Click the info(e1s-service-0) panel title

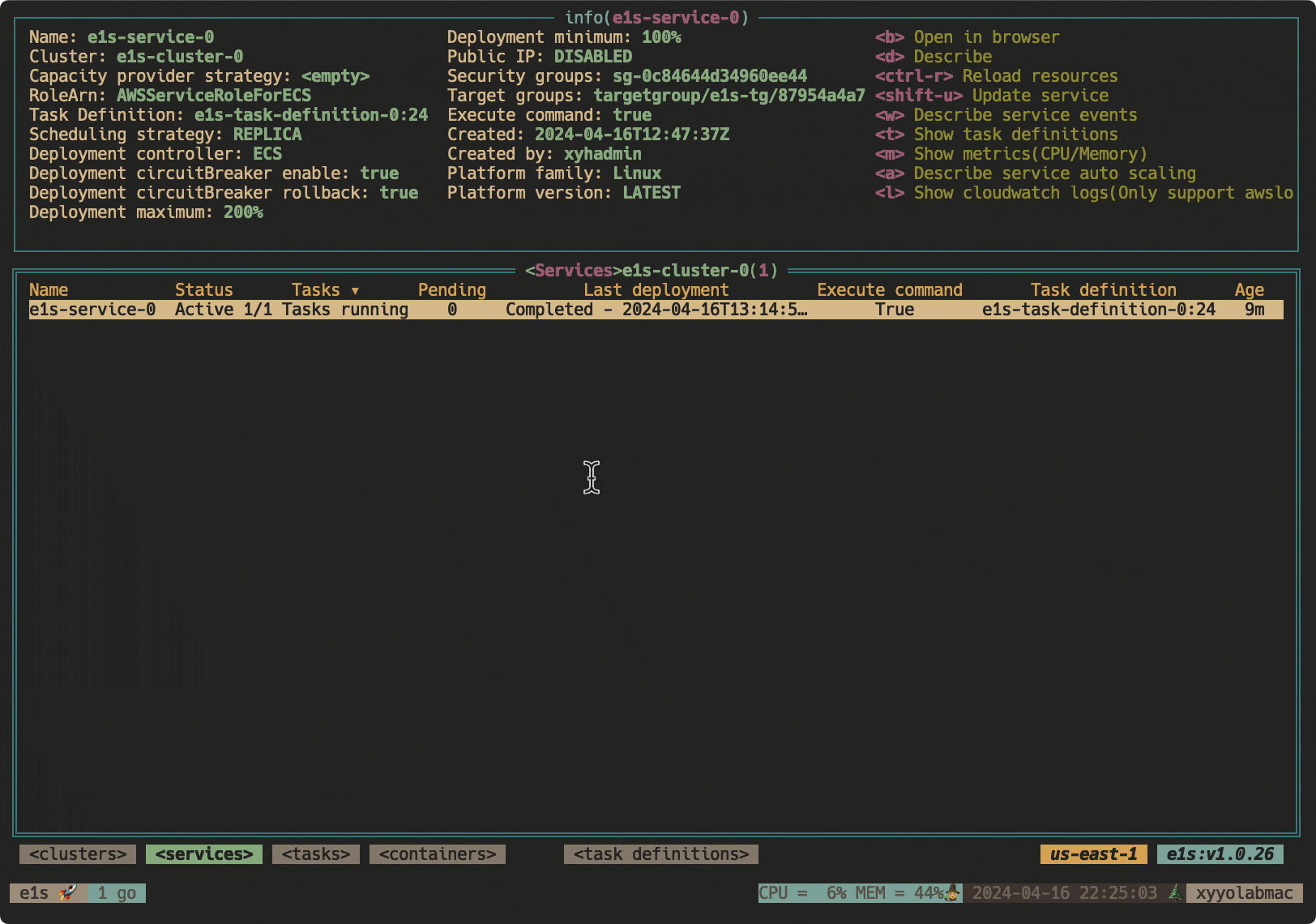tap(656, 18)
